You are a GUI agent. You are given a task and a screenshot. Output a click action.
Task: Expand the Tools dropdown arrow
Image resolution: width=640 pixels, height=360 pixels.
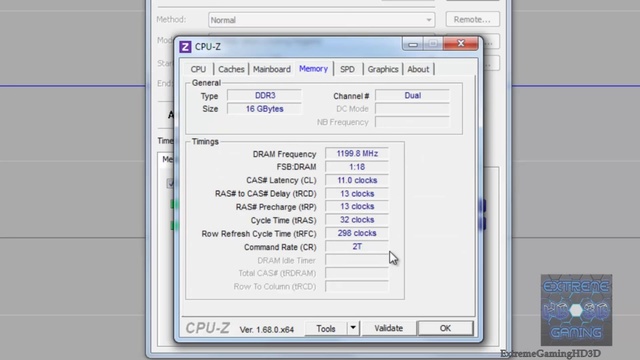(x=353, y=328)
